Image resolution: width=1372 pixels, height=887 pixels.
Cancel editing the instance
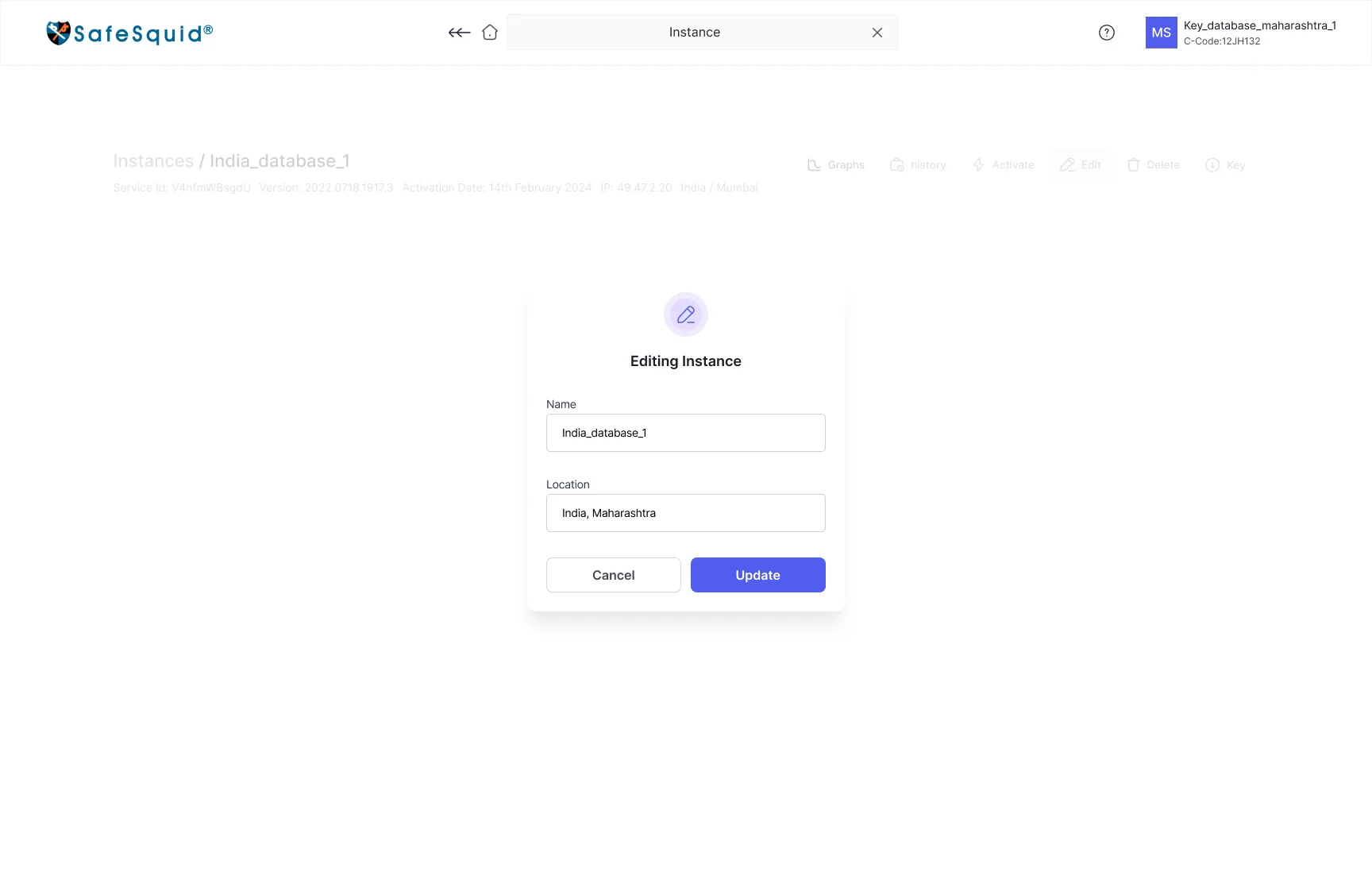(x=614, y=575)
